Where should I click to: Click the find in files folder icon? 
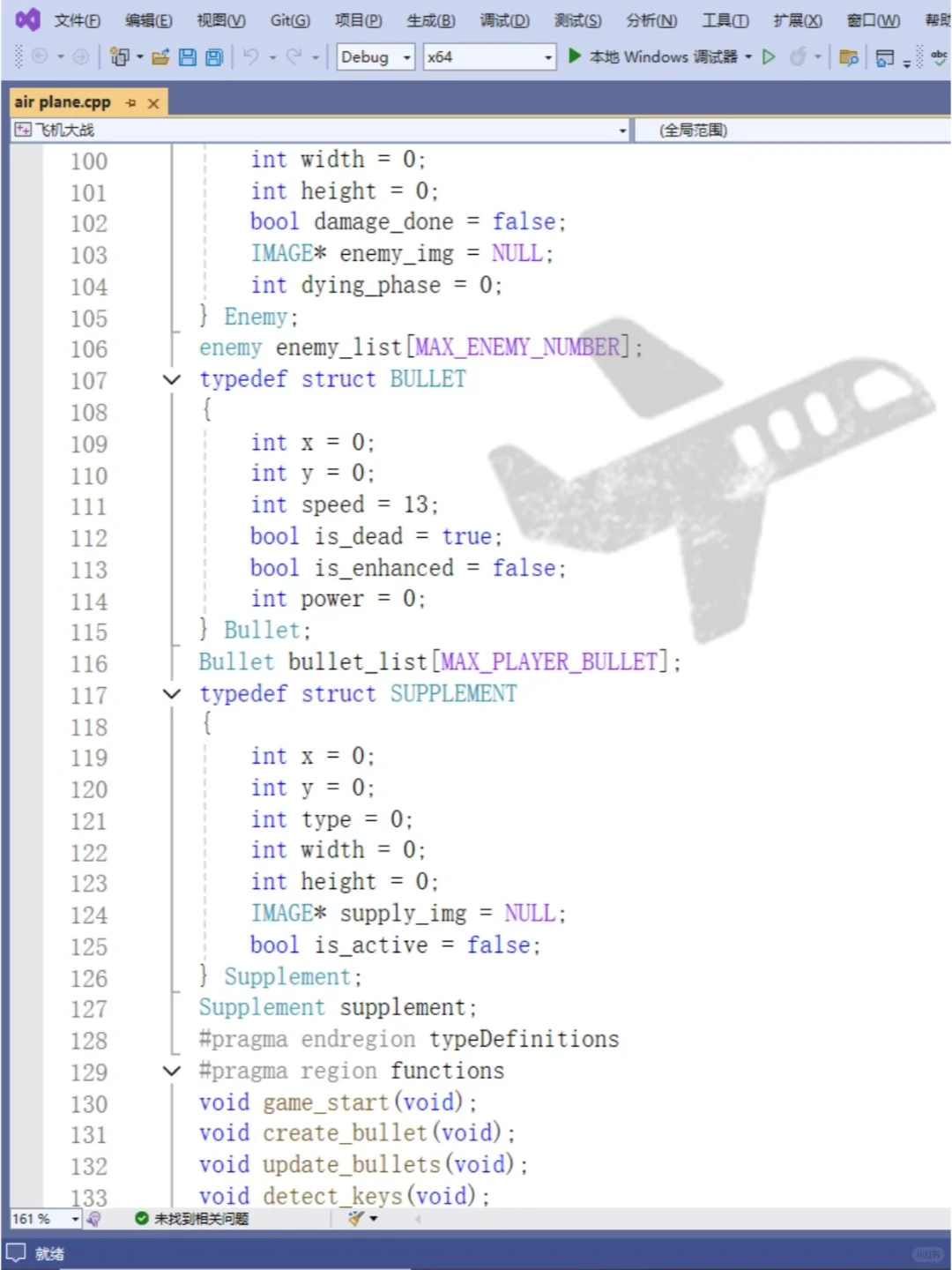pyautogui.click(x=849, y=57)
